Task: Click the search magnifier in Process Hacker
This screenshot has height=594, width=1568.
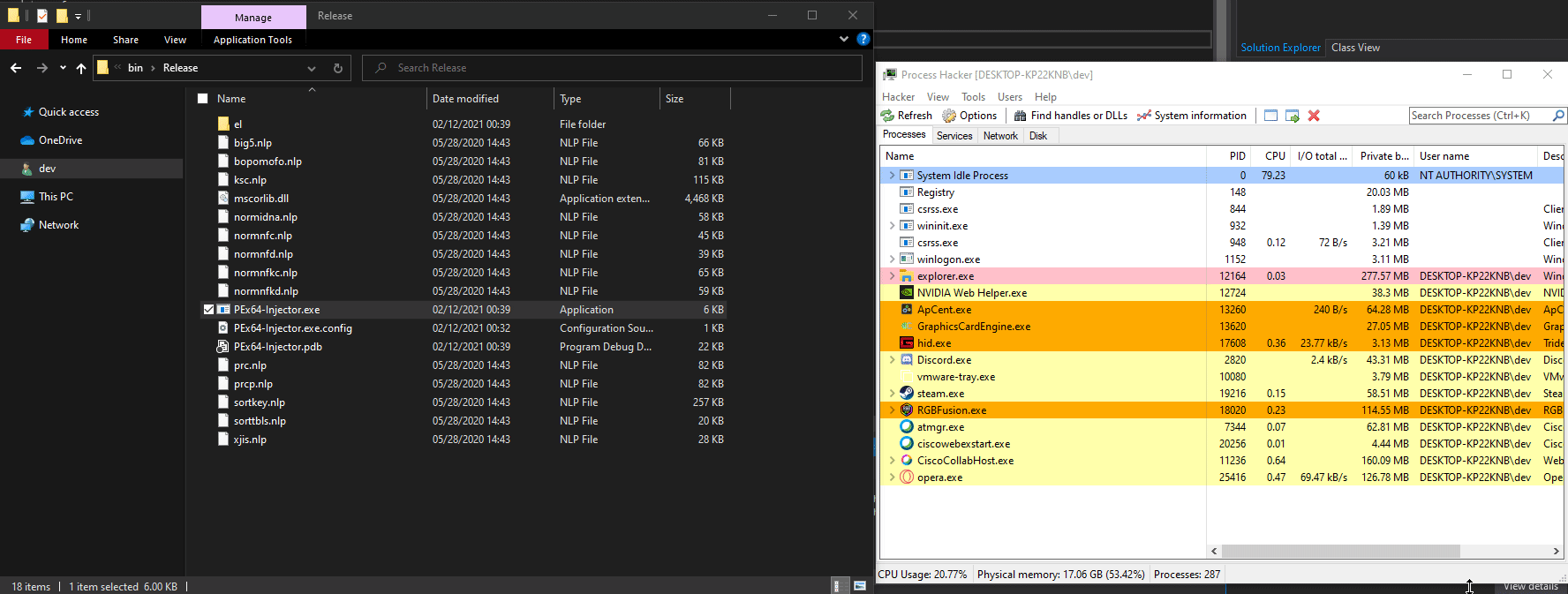Action: [x=1558, y=116]
